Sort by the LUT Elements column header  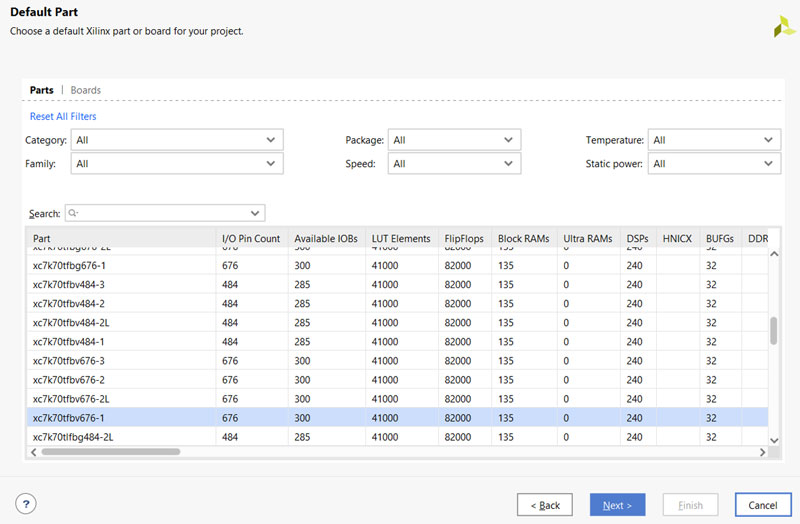(x=401, y=239)
